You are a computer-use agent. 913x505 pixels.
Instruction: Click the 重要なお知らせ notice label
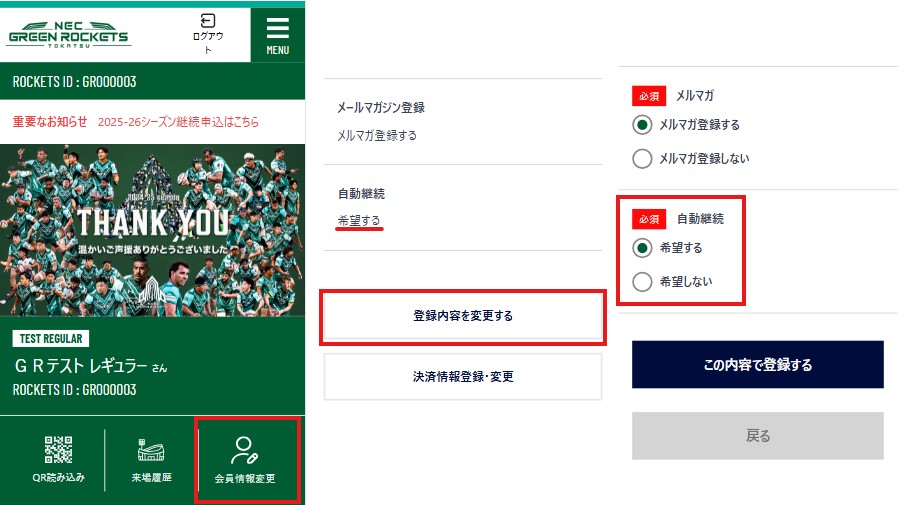click(50, 122)
